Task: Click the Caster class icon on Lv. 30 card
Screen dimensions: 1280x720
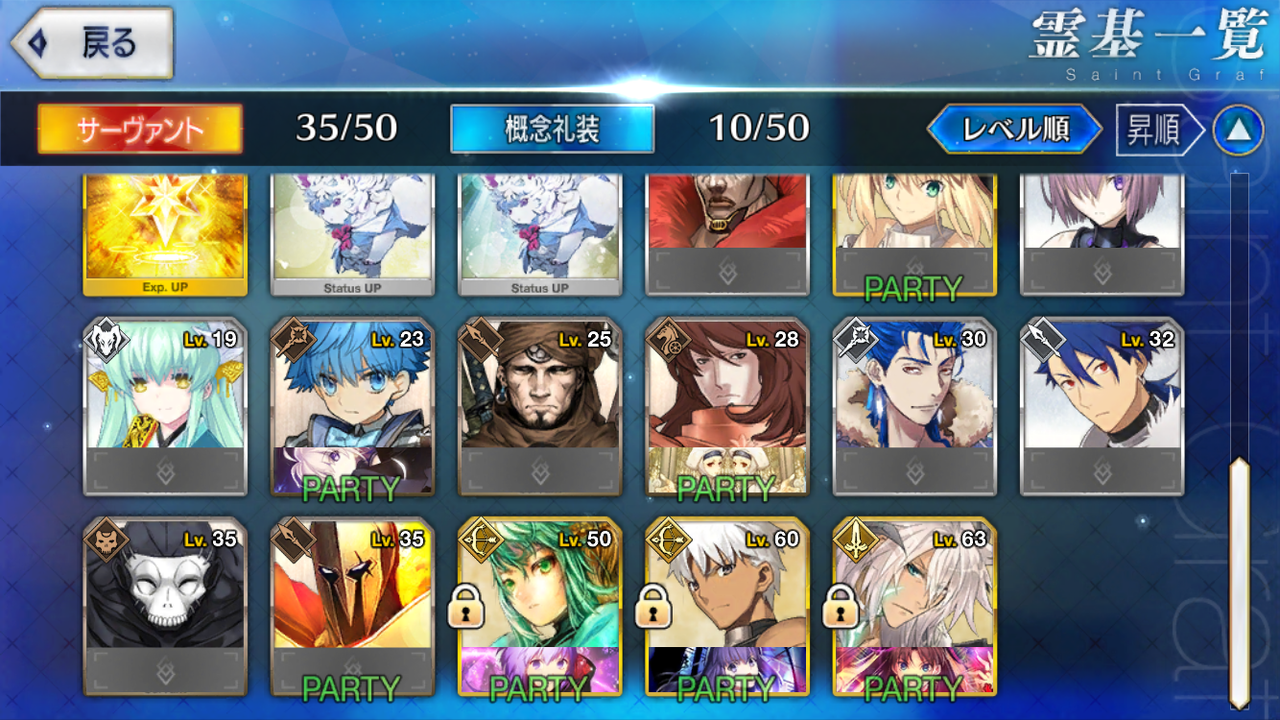Action: [x=855, y=339]
